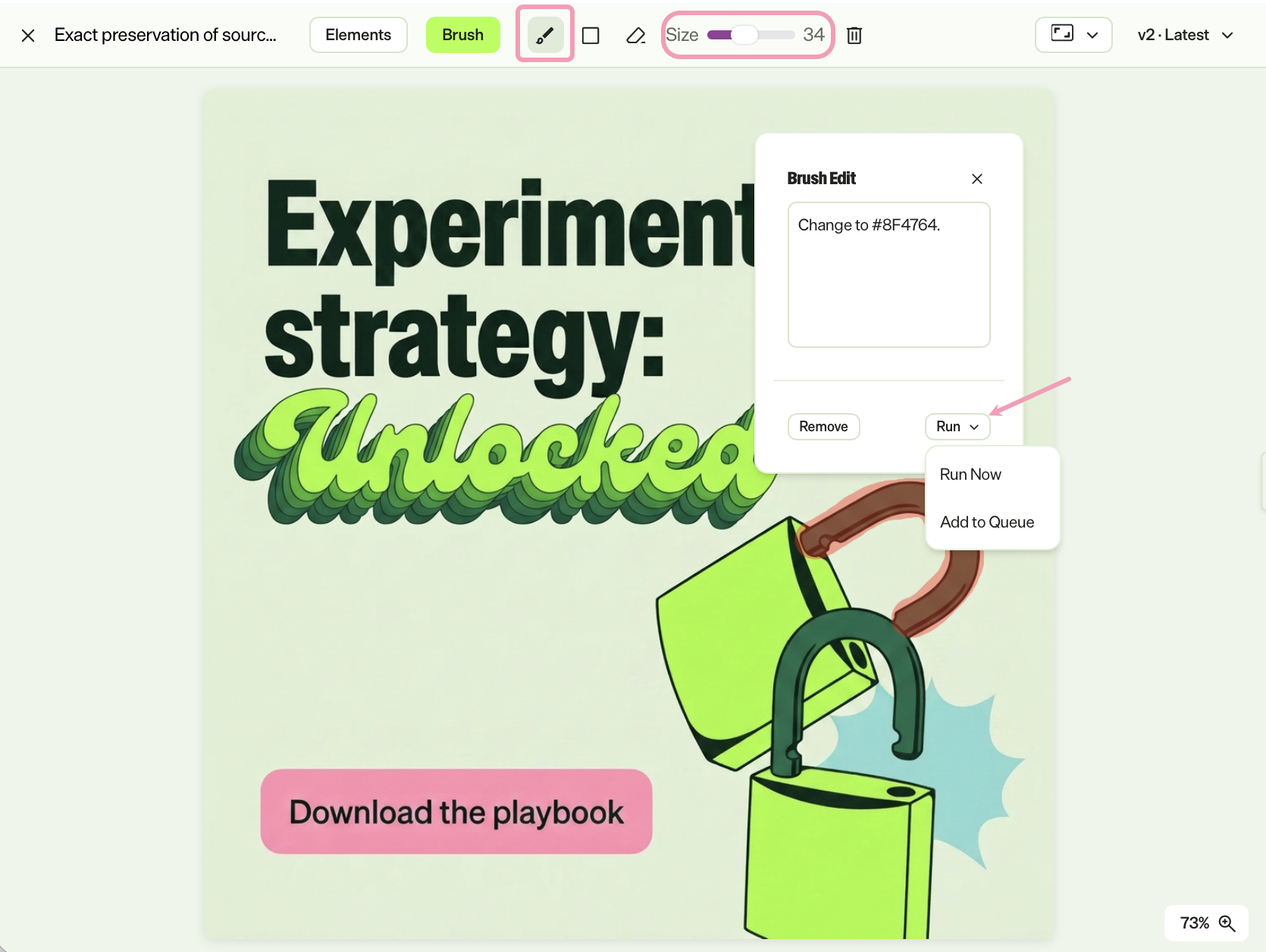Click the Download the playbook image button
1266x952 pixels.
click(x=456, y=812)
